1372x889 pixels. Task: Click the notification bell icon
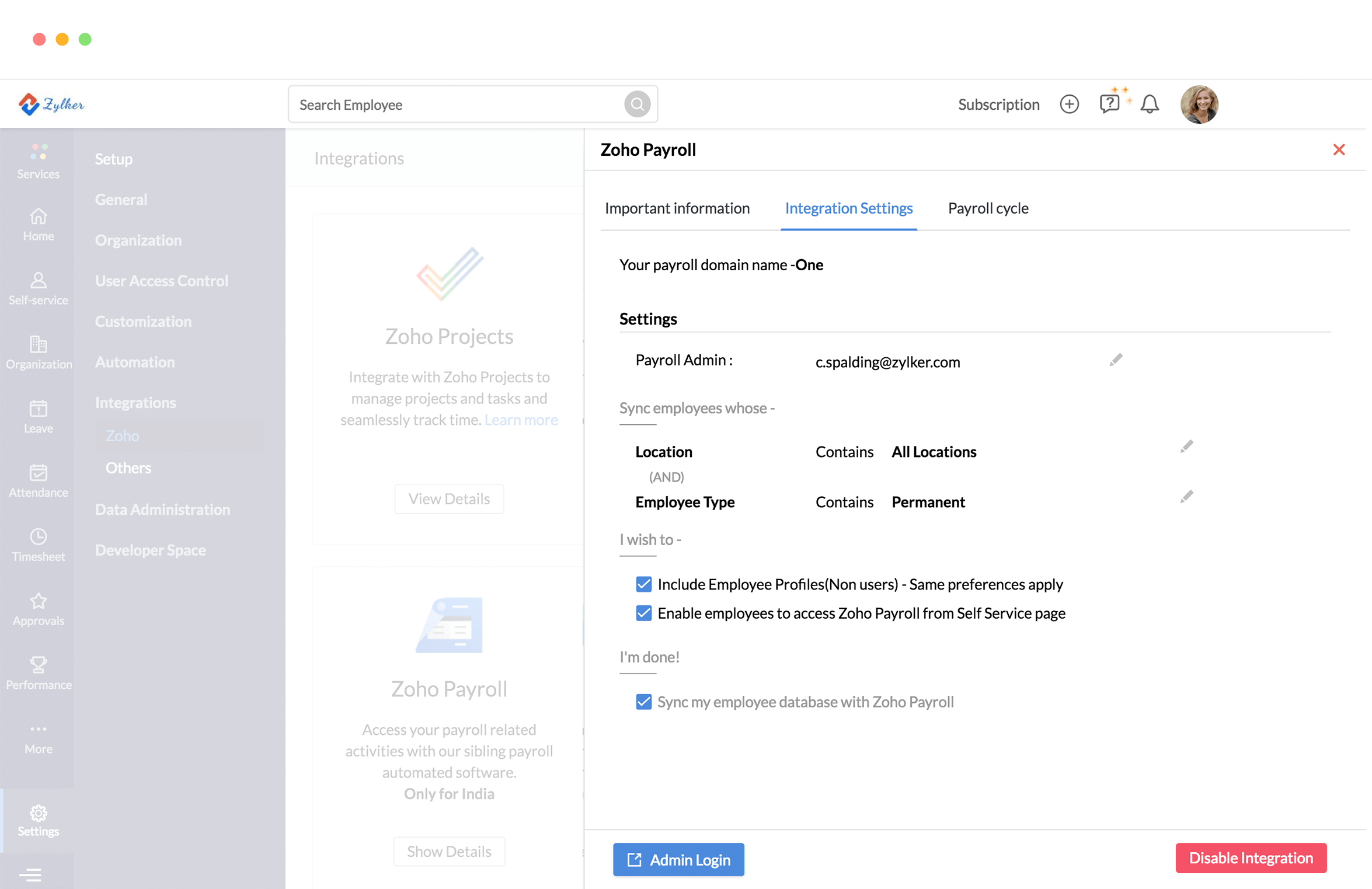coord(1149,104)
